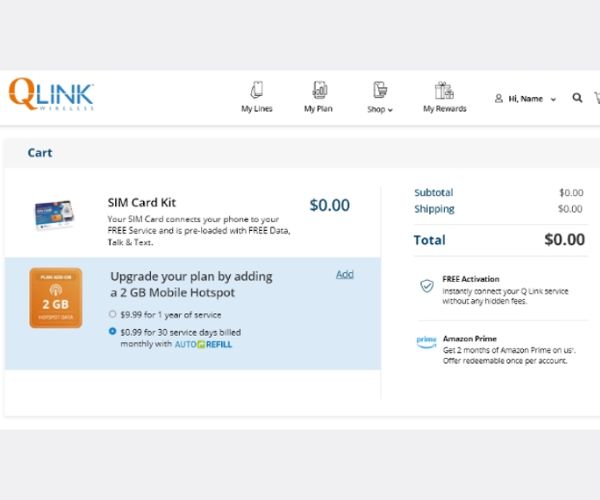The image size is (600, 500).
Task: Click the Shop cart-phone icon
Action: 380,90
